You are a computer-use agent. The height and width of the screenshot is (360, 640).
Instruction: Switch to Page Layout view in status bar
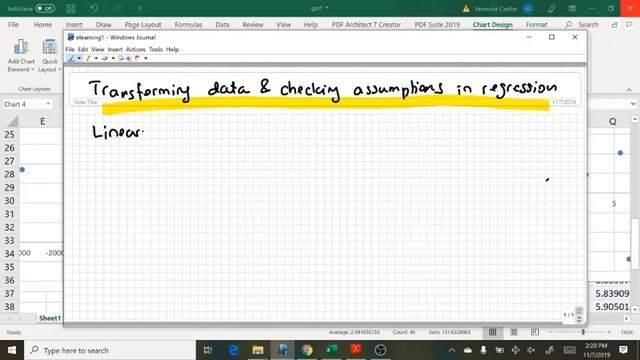pyautogui.click(x=514, y=332)
